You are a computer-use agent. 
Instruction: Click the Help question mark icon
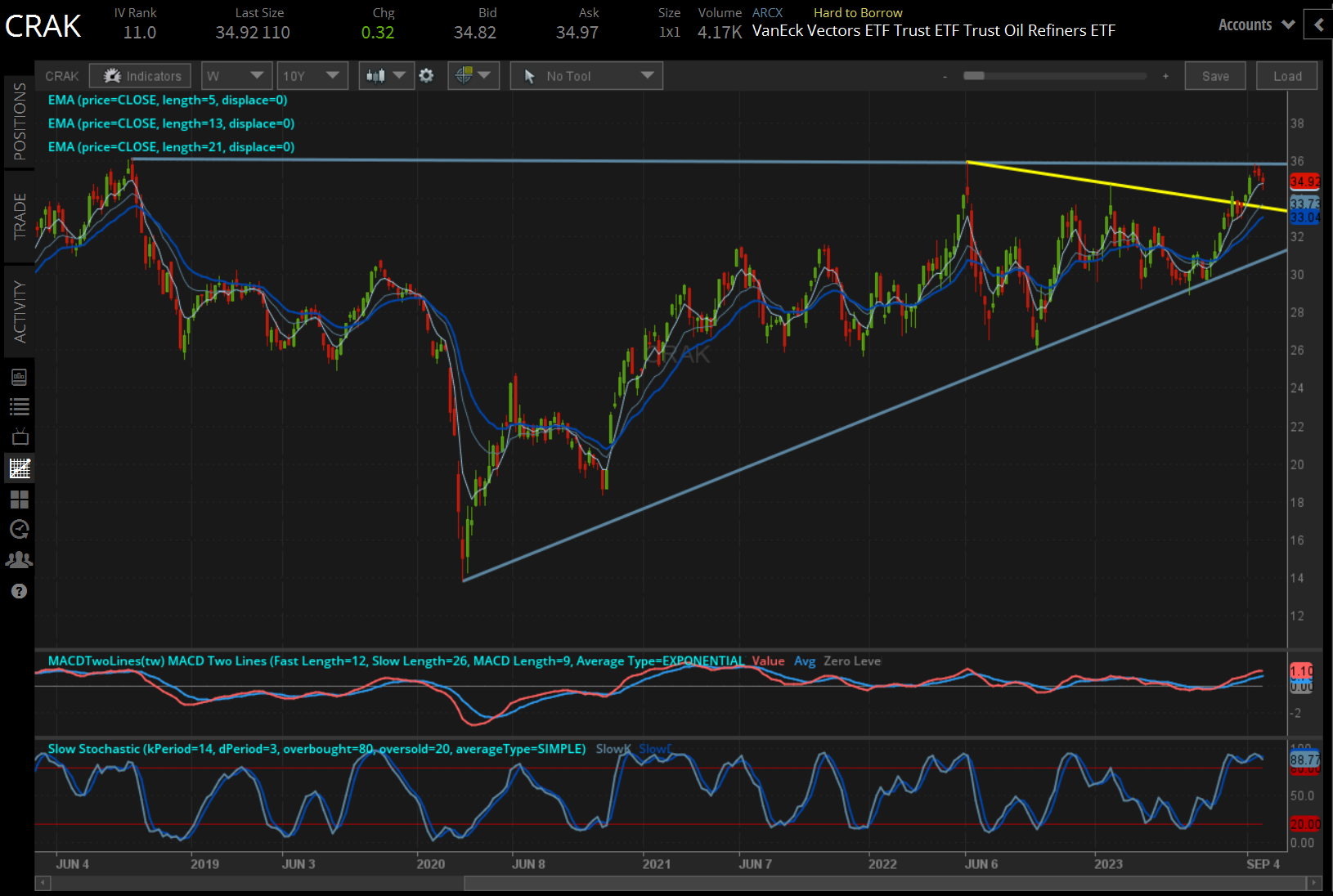[x=20, y=590]
